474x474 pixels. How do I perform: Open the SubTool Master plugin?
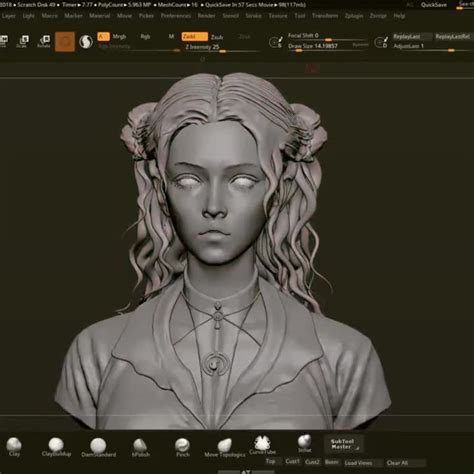click(343, 444)
